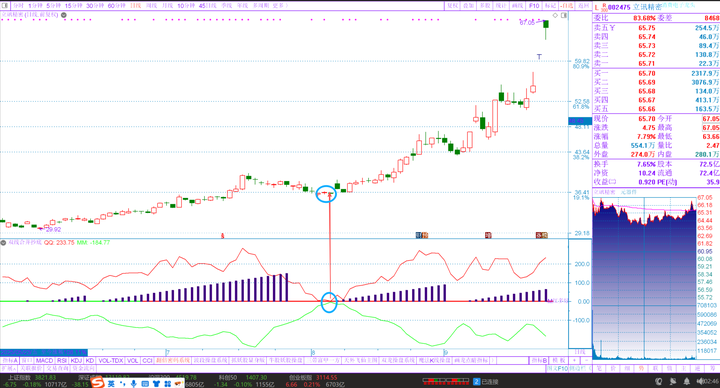
Task: Select the 月线 monthly chart tab
Action: coord(168,6)
